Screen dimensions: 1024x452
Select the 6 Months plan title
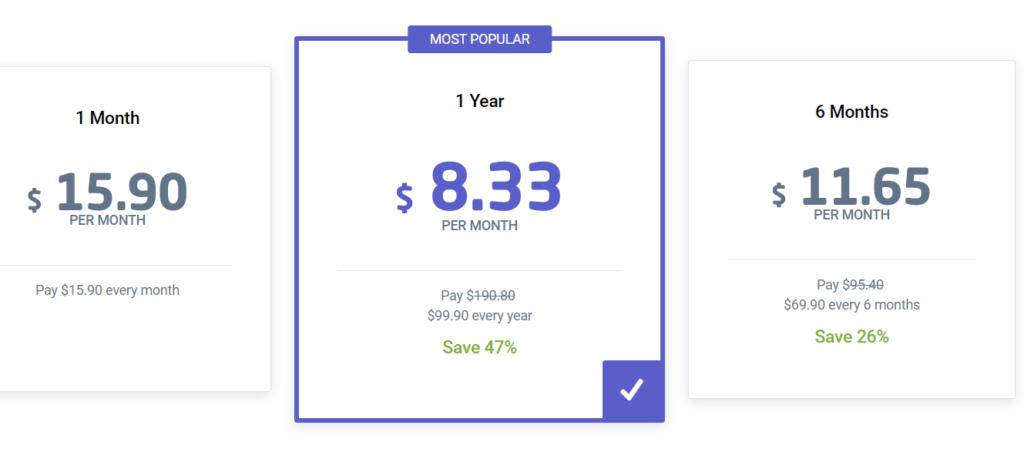[x=852, y=112]
